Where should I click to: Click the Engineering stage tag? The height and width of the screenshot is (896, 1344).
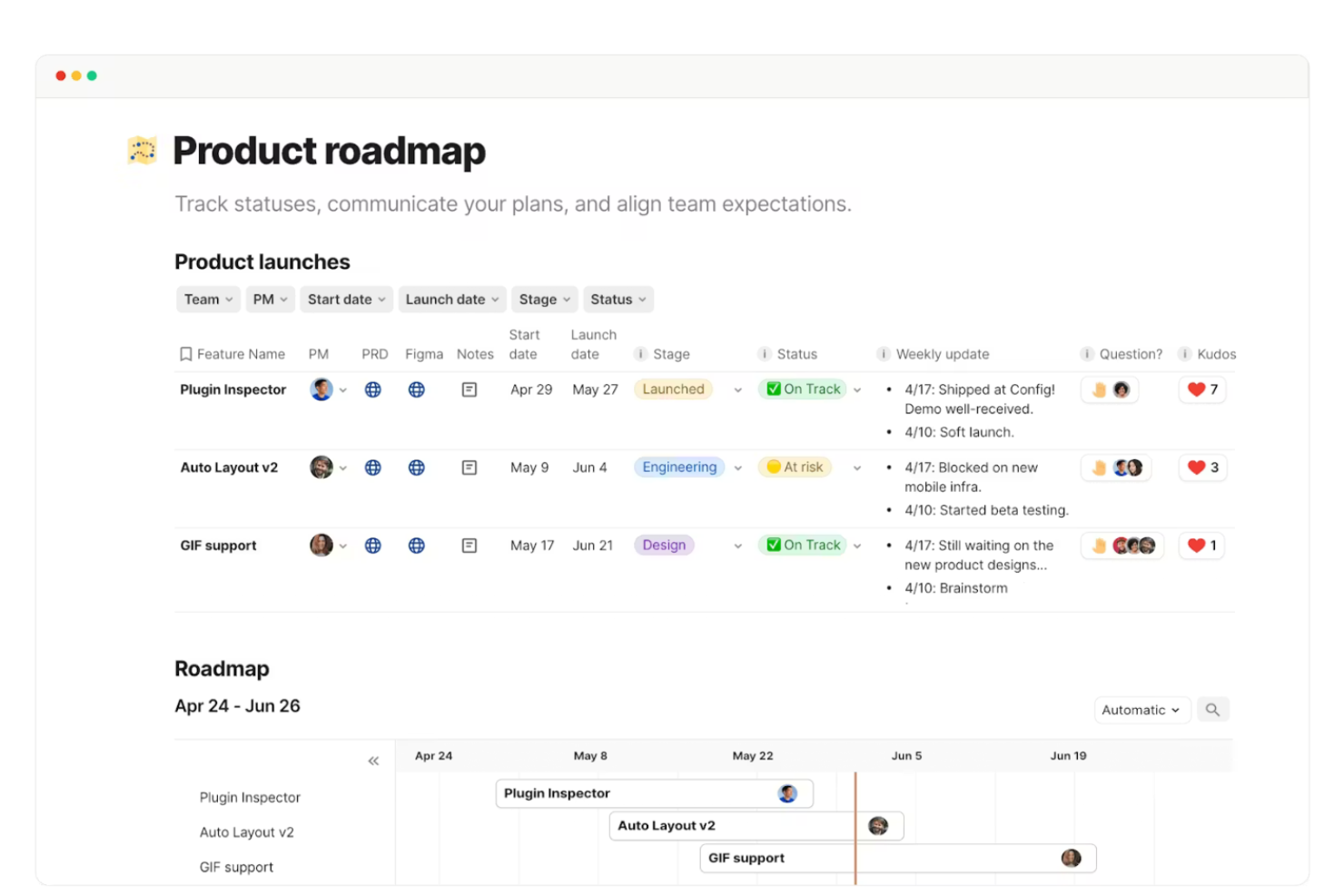pyautogui.click(x=679, y=468)
